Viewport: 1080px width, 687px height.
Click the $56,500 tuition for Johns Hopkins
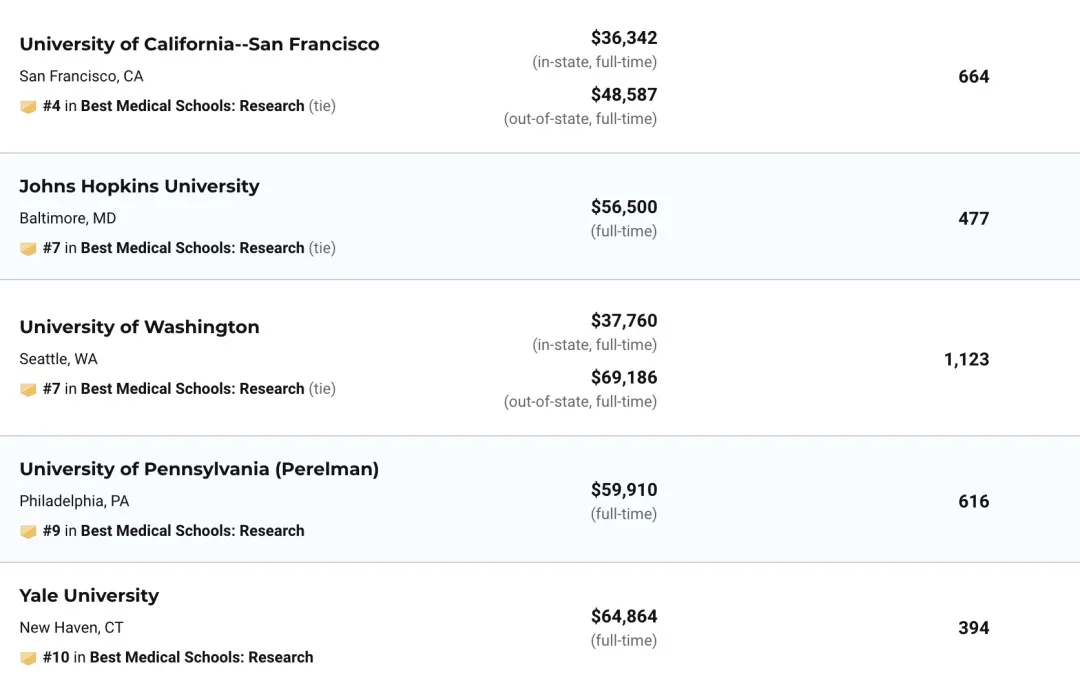click(x=624, y=207)
